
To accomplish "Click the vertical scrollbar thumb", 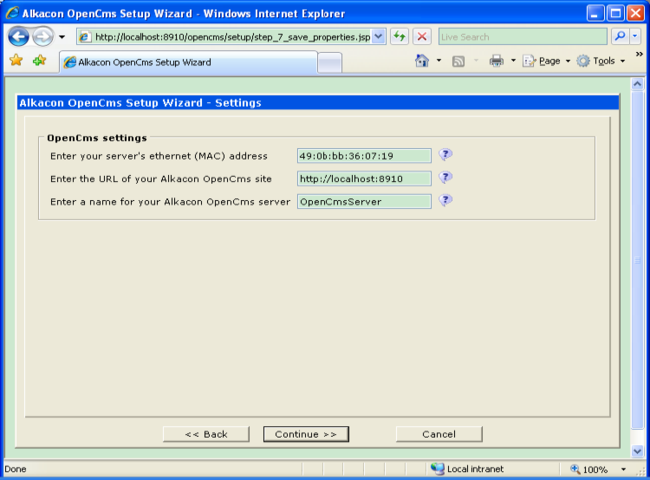I will 637,261.
